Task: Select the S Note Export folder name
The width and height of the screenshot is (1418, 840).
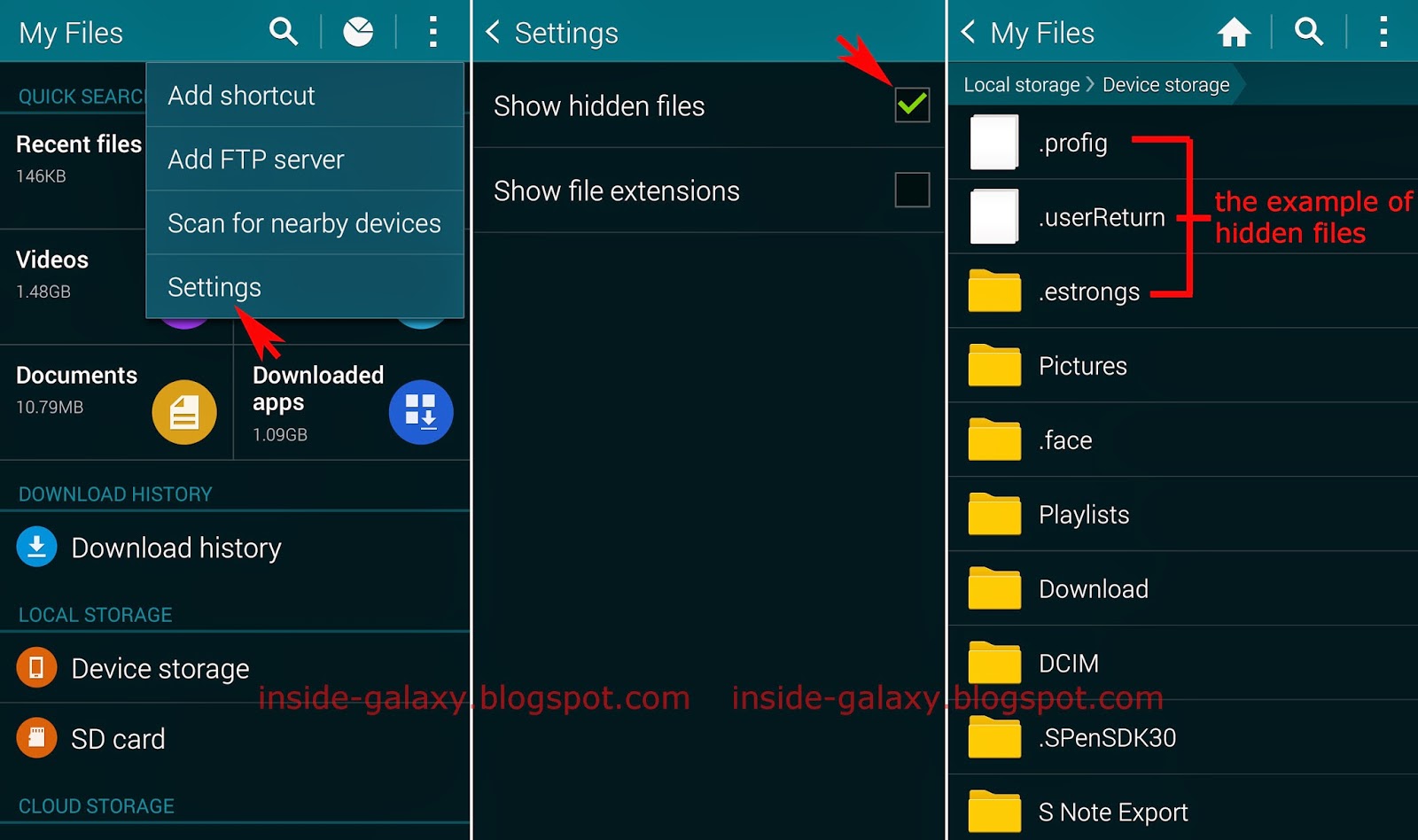Action: tap(1113, 813)
